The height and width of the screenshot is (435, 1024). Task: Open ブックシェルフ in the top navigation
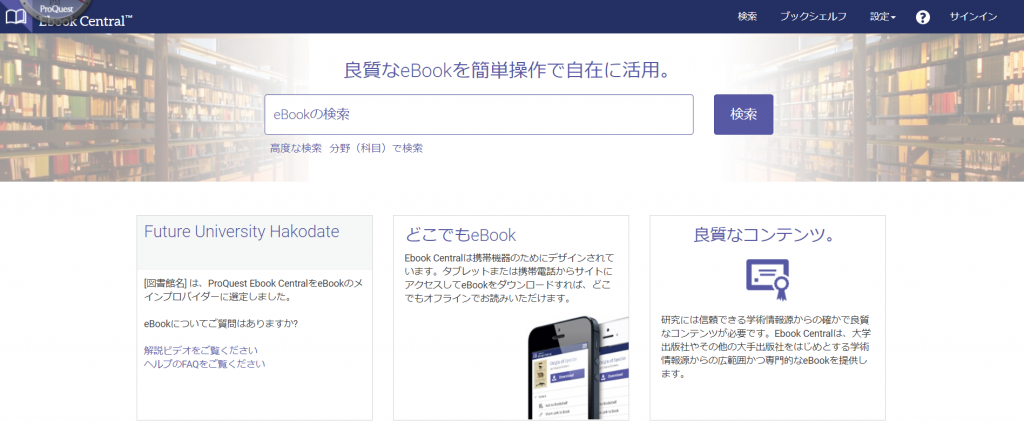[813, 17]
